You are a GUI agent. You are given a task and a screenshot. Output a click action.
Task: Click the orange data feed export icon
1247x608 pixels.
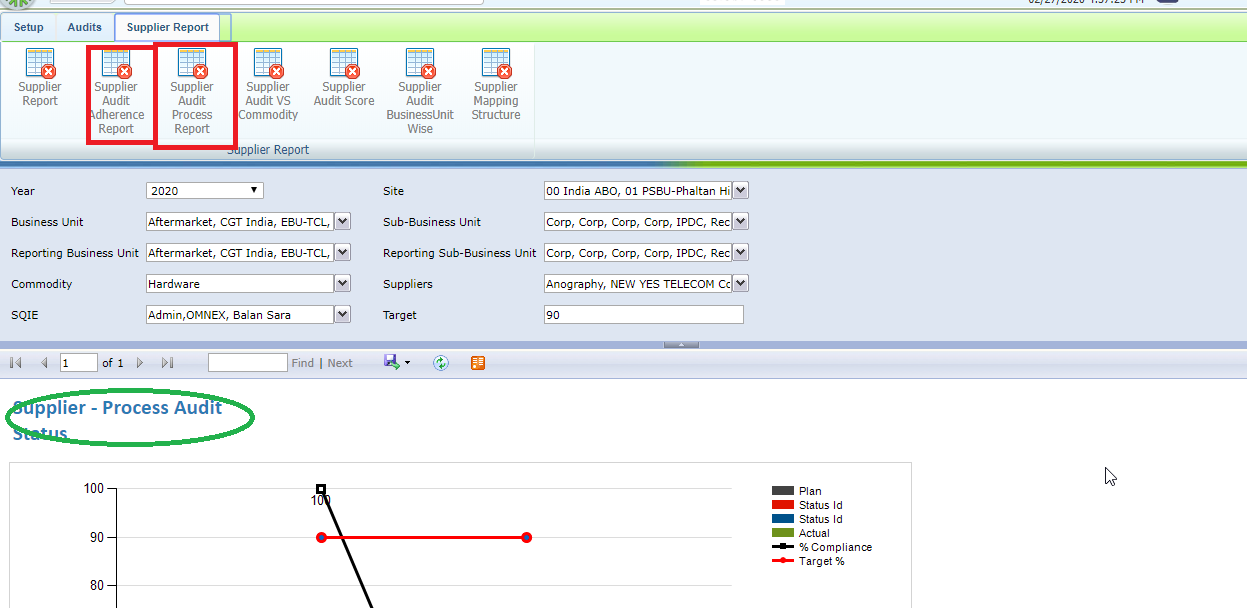478,363
